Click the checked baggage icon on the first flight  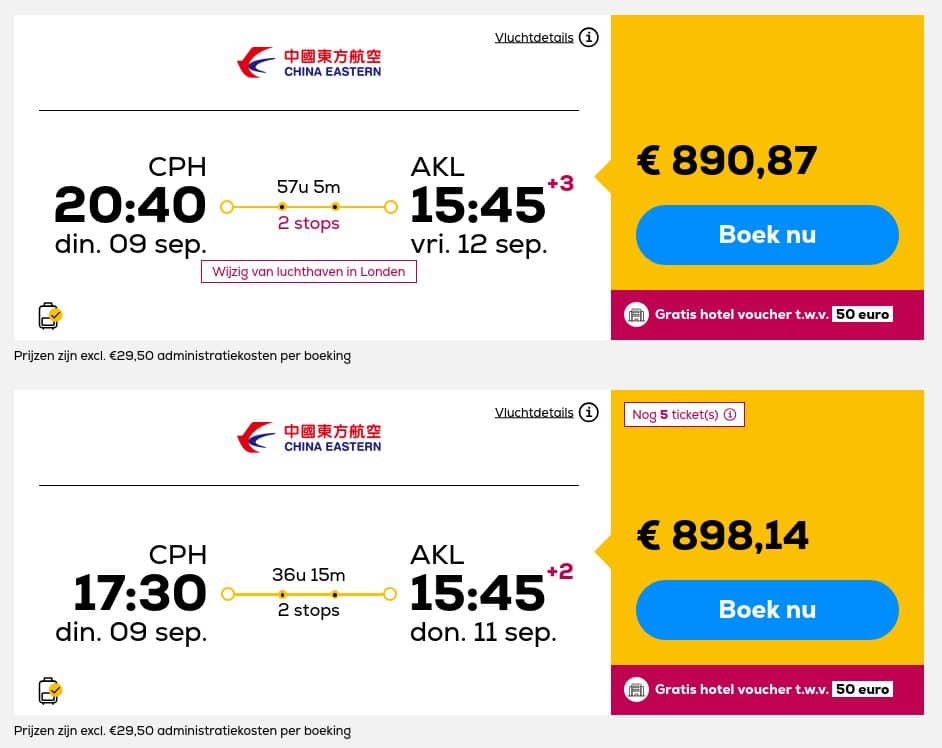point(49,315)
